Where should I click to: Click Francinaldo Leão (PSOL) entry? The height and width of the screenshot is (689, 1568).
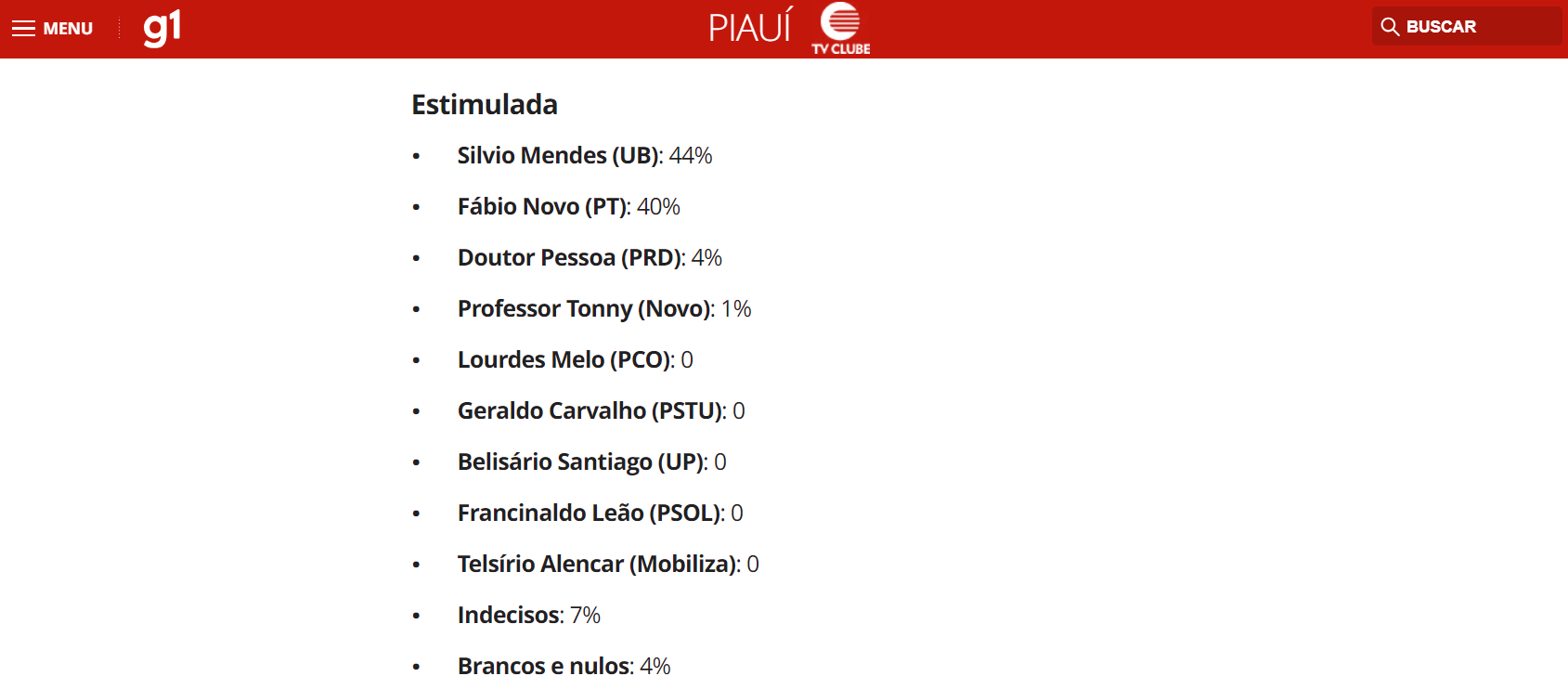[x=601, y=513]
